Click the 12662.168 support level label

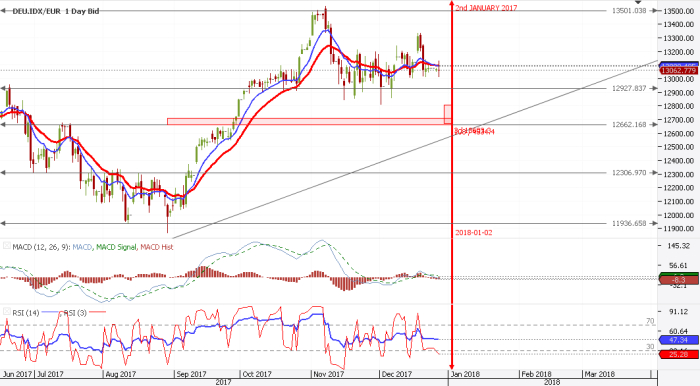629,125
